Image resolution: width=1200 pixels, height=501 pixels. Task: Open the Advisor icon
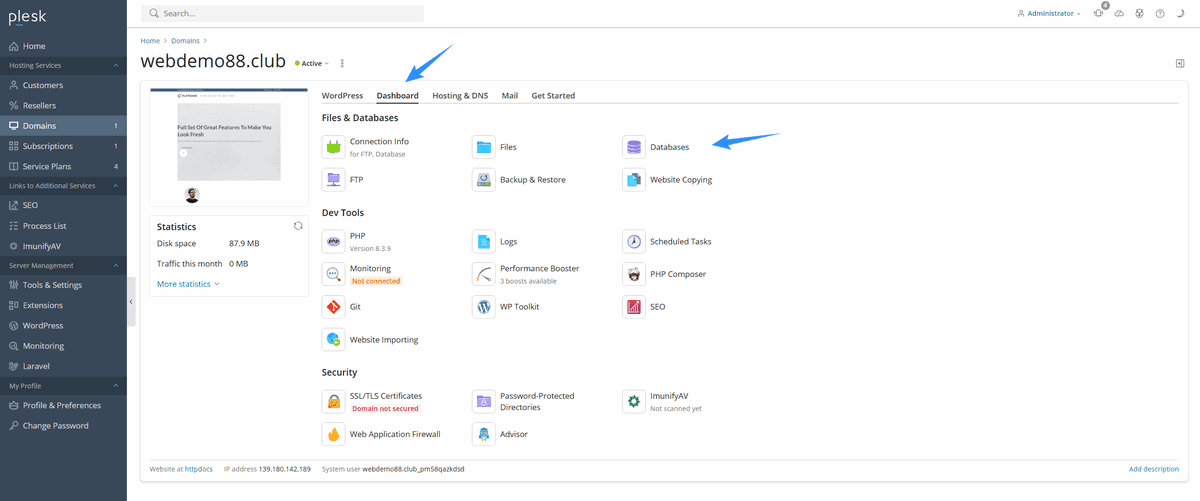[x=483, y=434]
